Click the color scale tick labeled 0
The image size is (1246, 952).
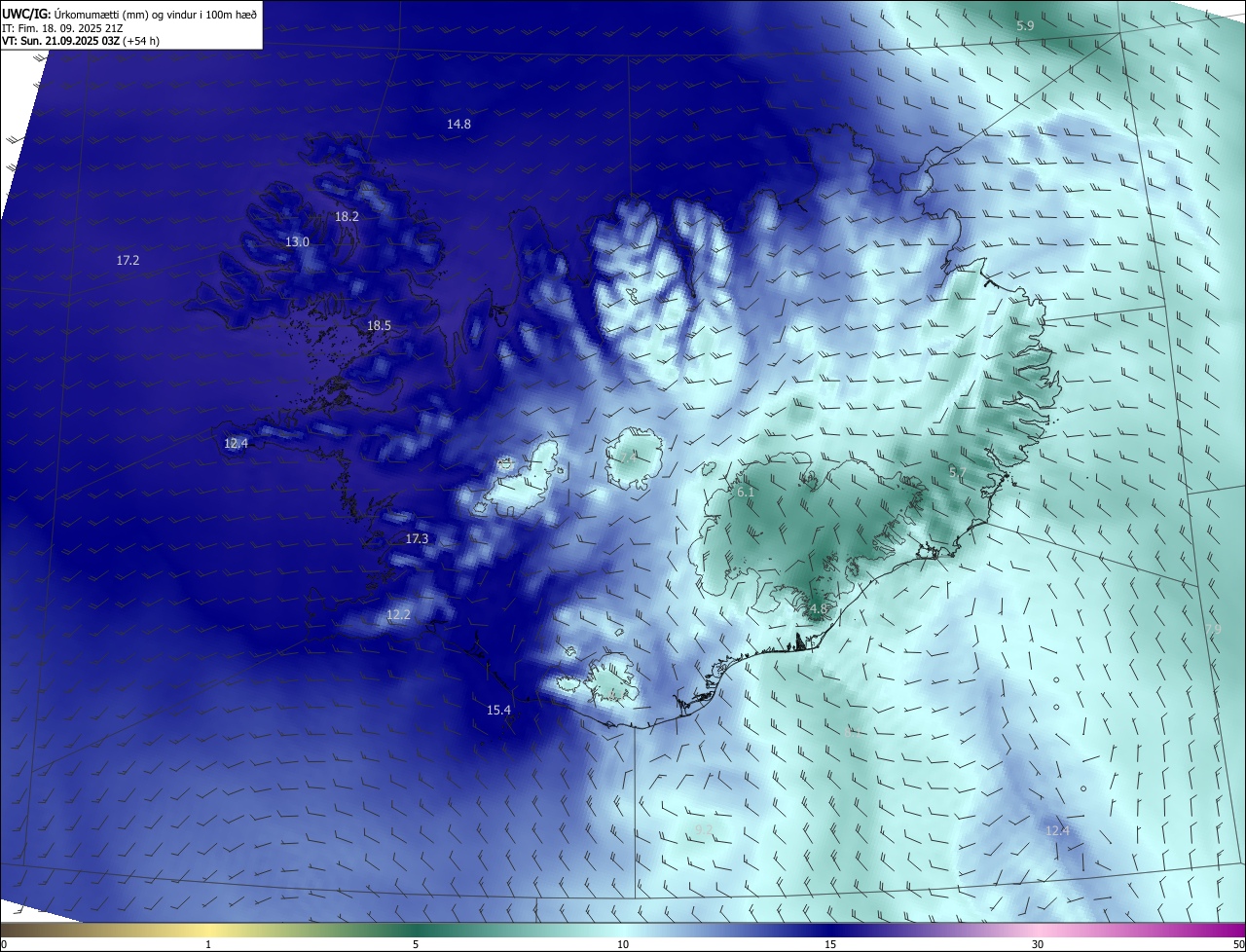pos(4,945)
